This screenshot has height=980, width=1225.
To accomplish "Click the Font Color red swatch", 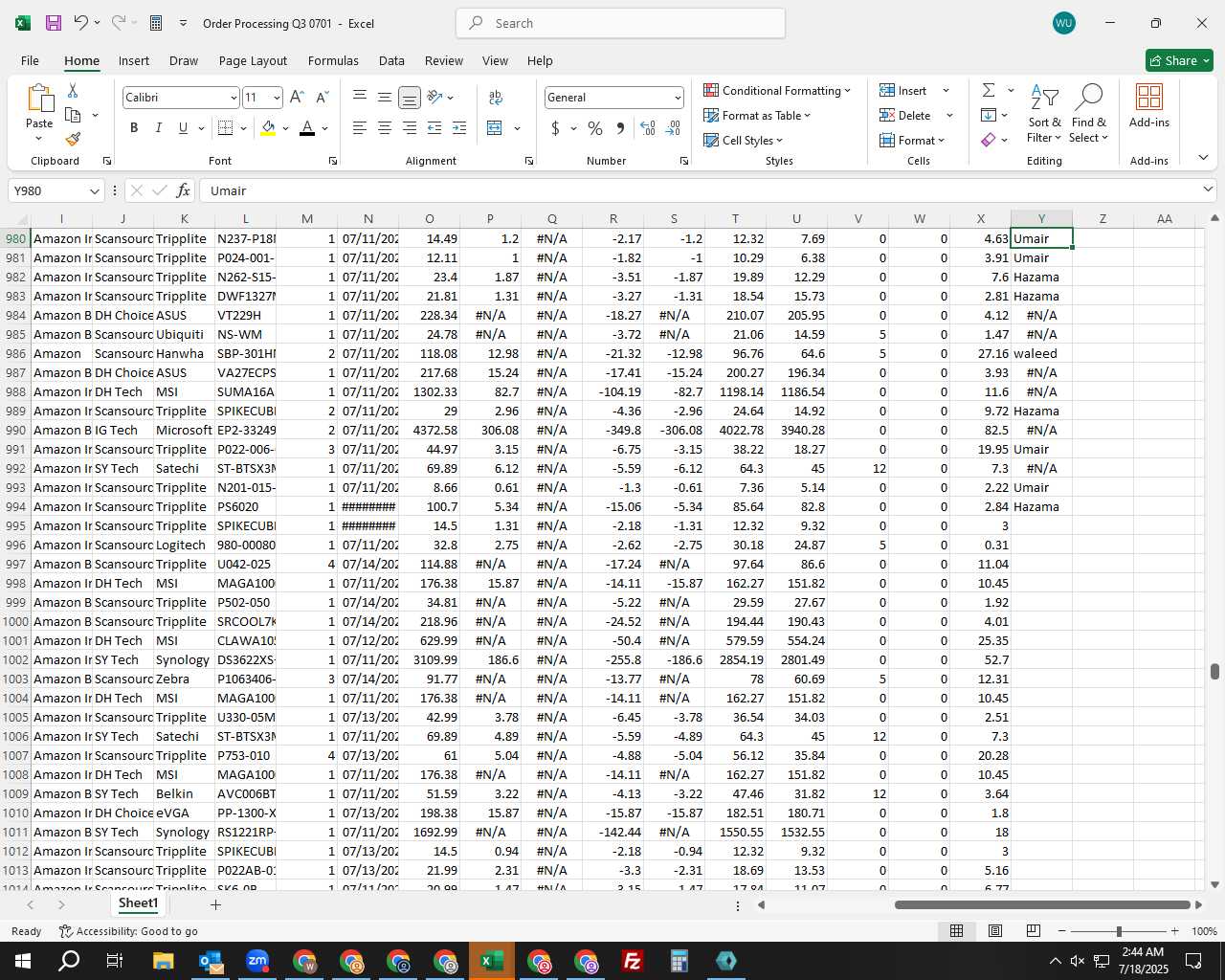I will pos(307,128).
